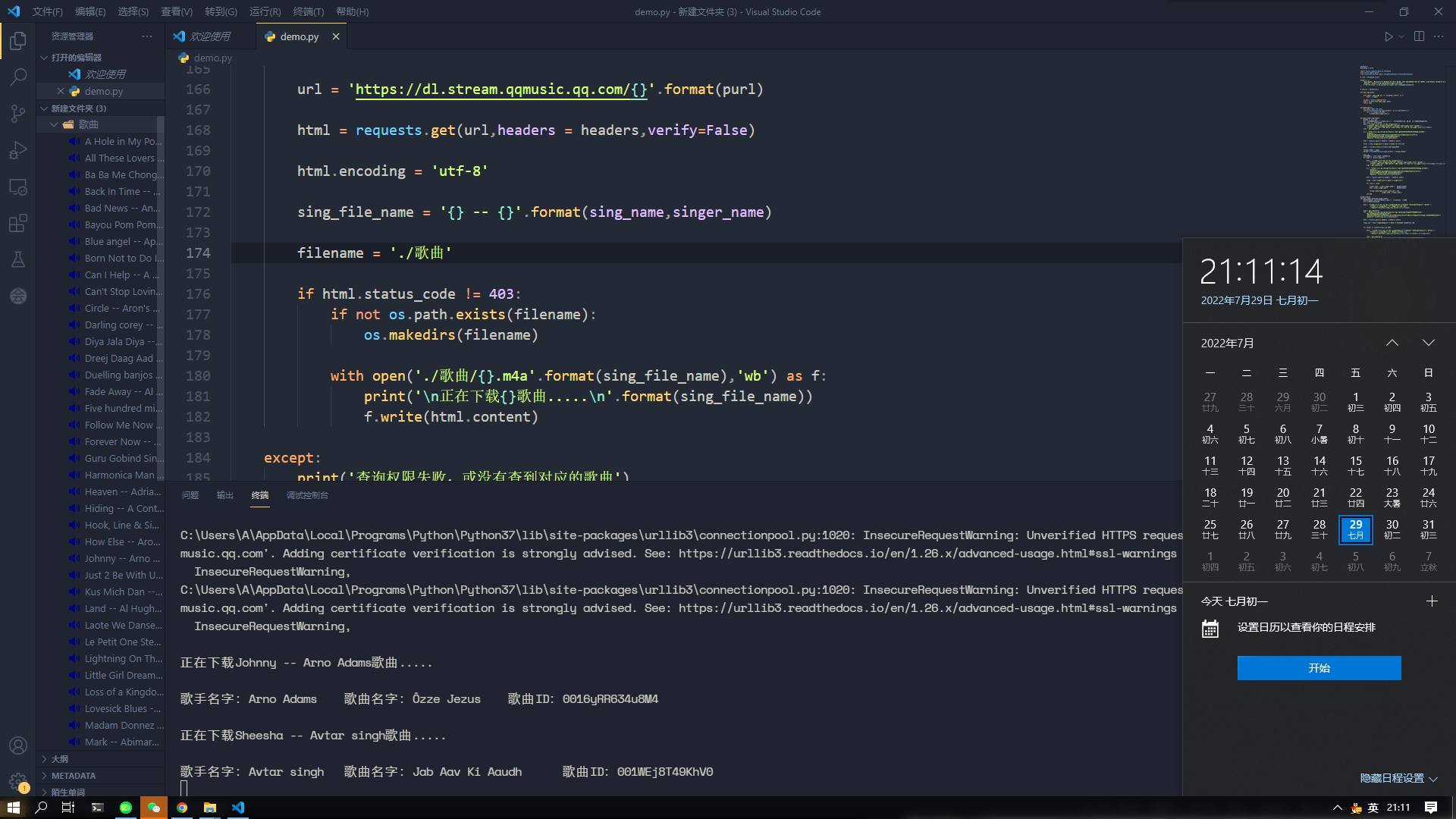Open the Accounts icon in activity bar
The width and height of the screenshot is (1456, 819).
pos(18,745)
